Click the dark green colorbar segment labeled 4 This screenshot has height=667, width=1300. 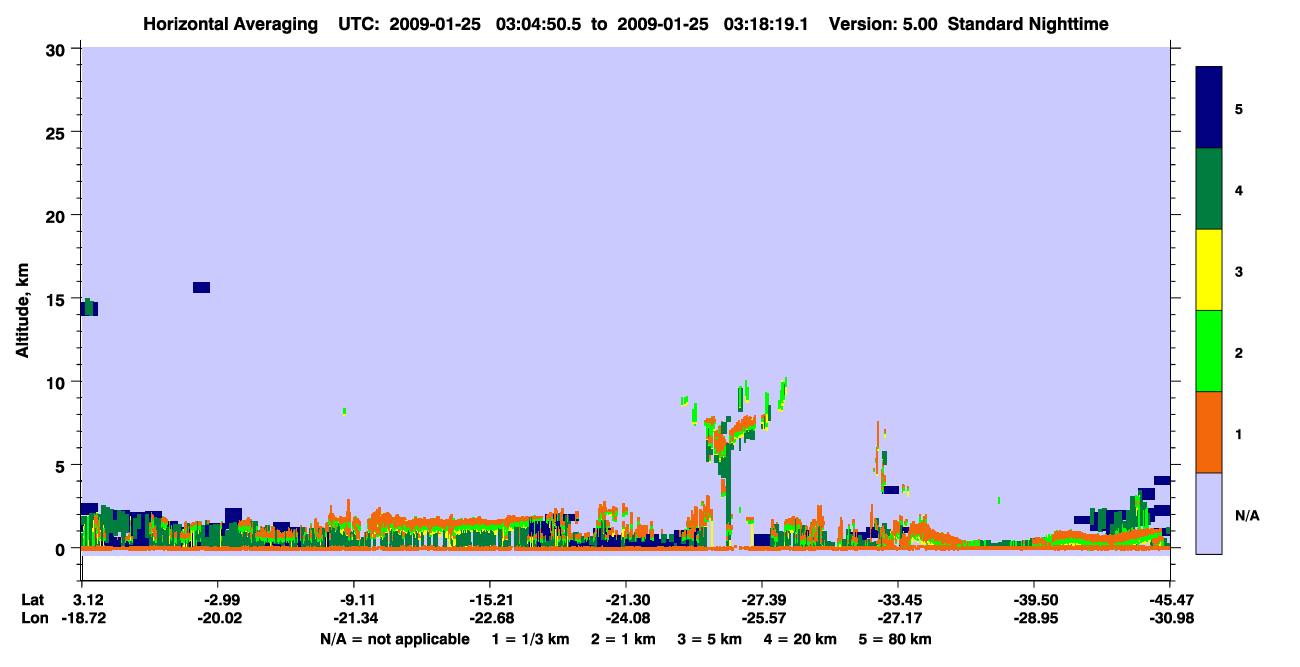[x=1209, y=189]
